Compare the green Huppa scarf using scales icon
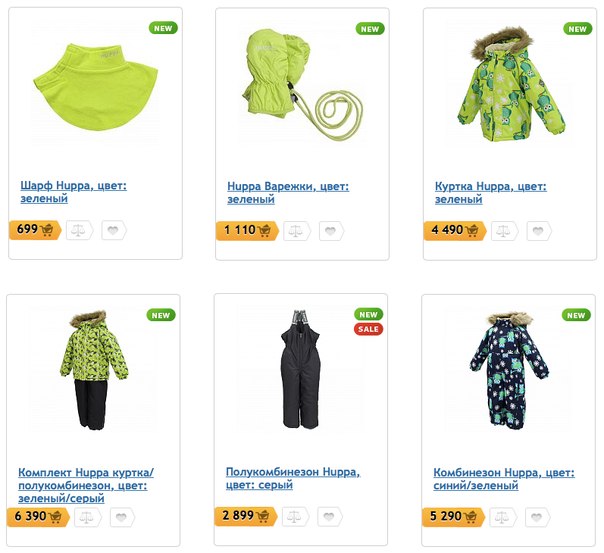 pos(79,230)
